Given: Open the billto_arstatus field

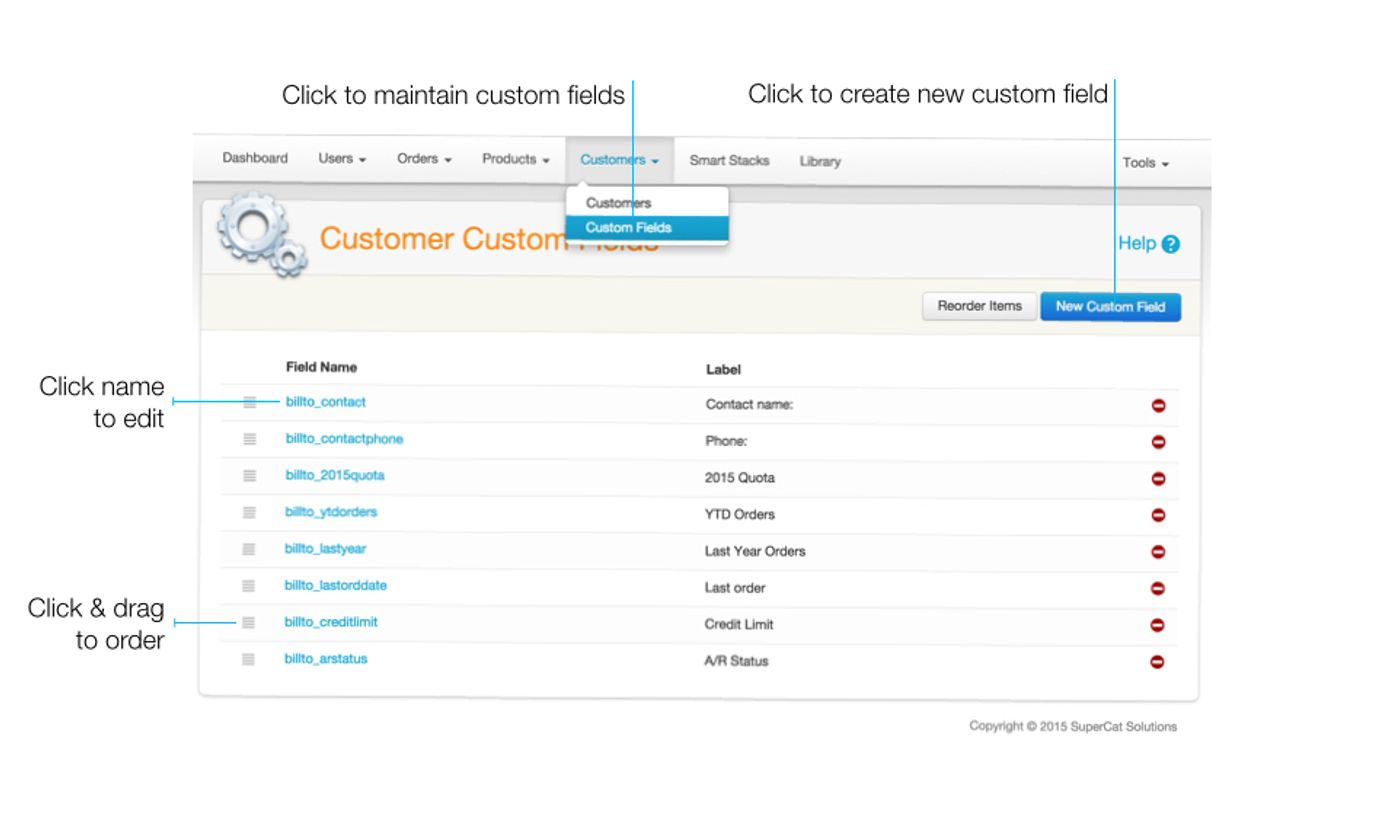Looking at the screenshot, I should [326, 659].
